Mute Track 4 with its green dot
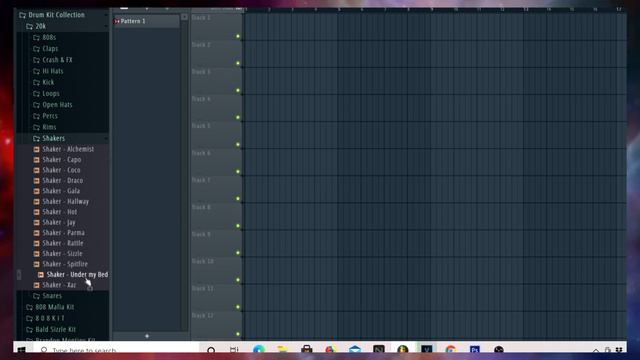 coord(238,118)
